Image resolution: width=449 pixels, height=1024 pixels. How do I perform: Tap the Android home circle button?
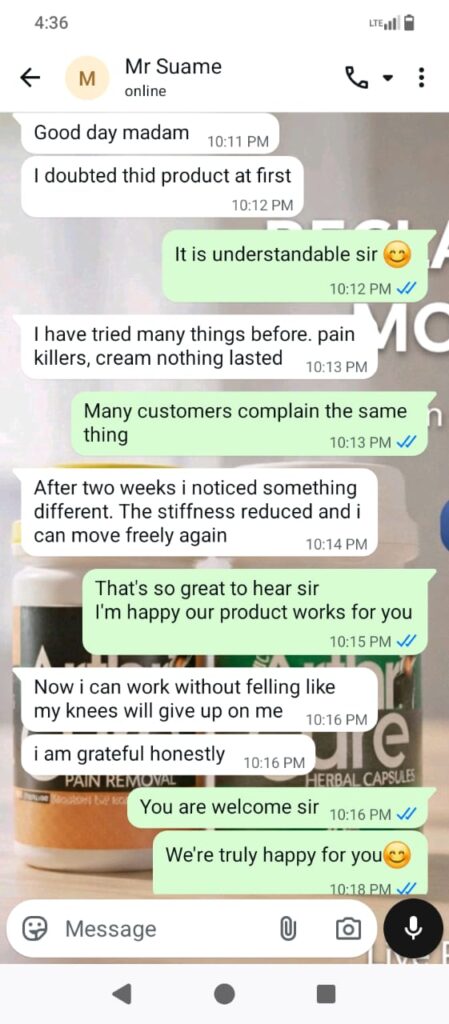224,994
